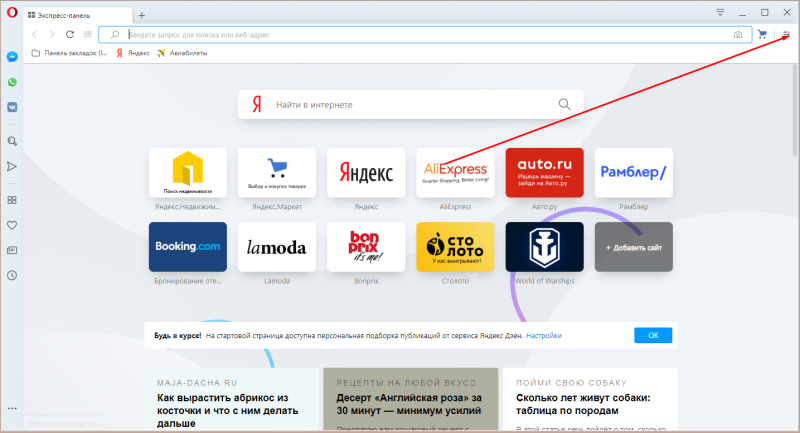Go back with the back arrow

point(35,35)
